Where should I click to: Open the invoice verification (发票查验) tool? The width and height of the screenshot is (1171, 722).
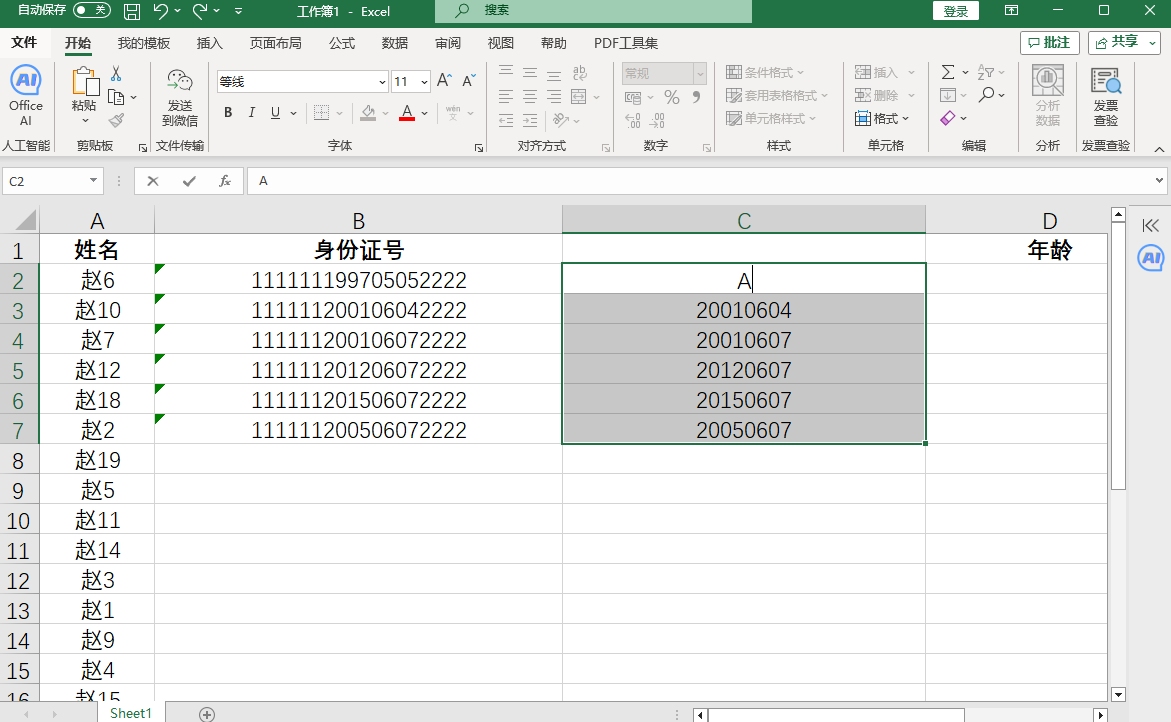coord(1105,97)
